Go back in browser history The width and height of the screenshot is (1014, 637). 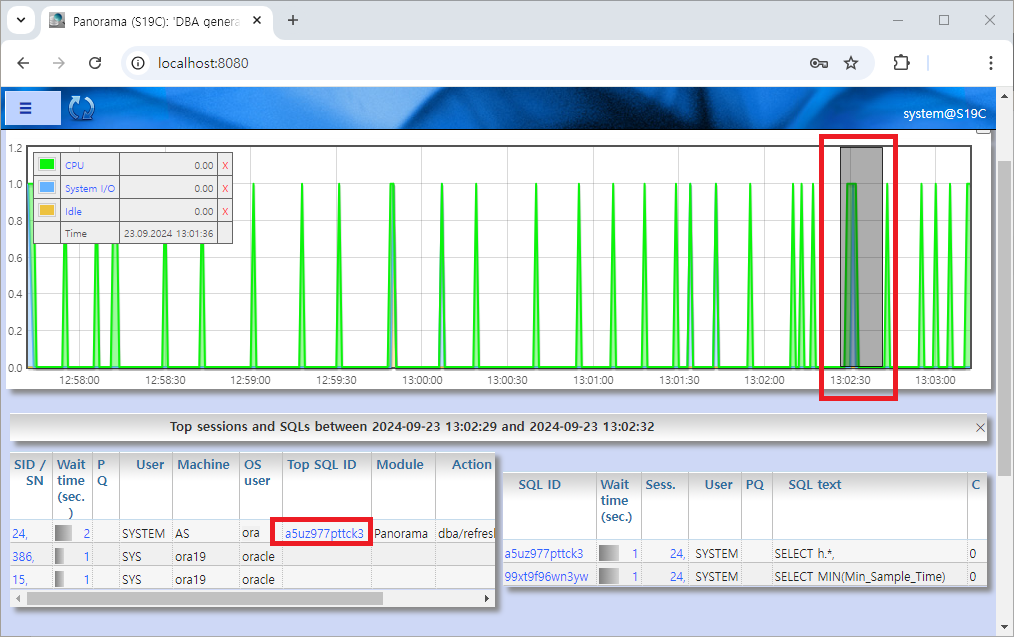(x=23, y=63)
